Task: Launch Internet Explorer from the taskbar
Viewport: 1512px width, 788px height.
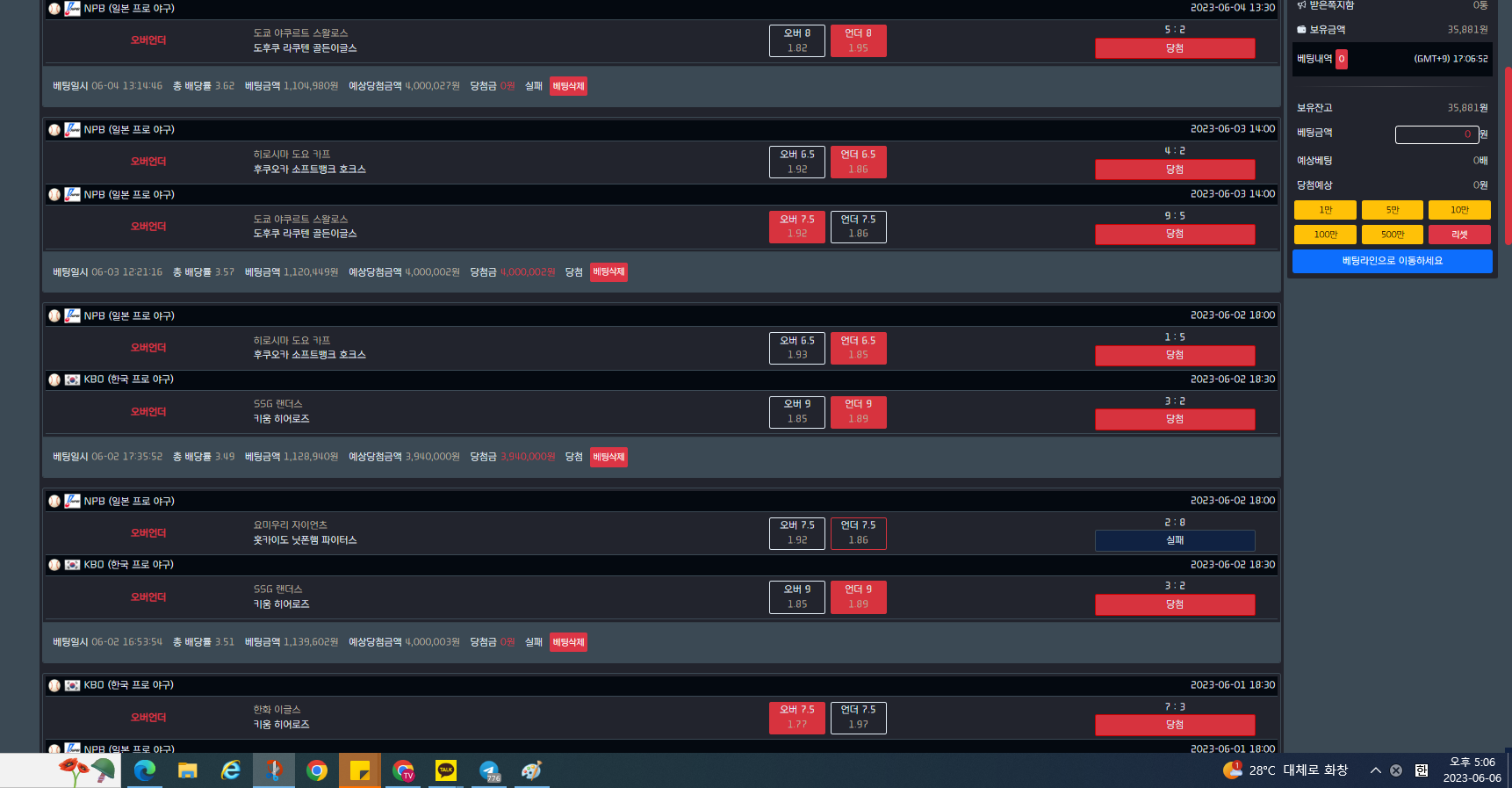Action: pos(231,770)
